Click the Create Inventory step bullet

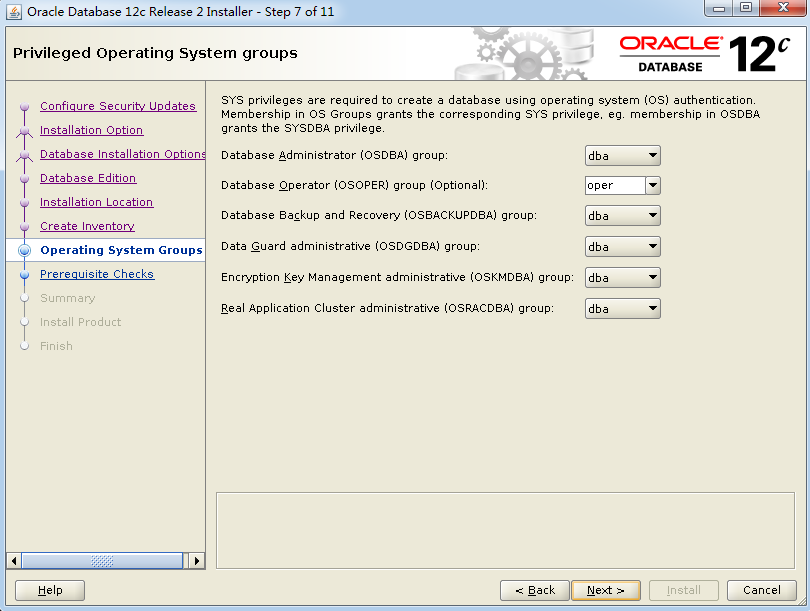(24, 227)
